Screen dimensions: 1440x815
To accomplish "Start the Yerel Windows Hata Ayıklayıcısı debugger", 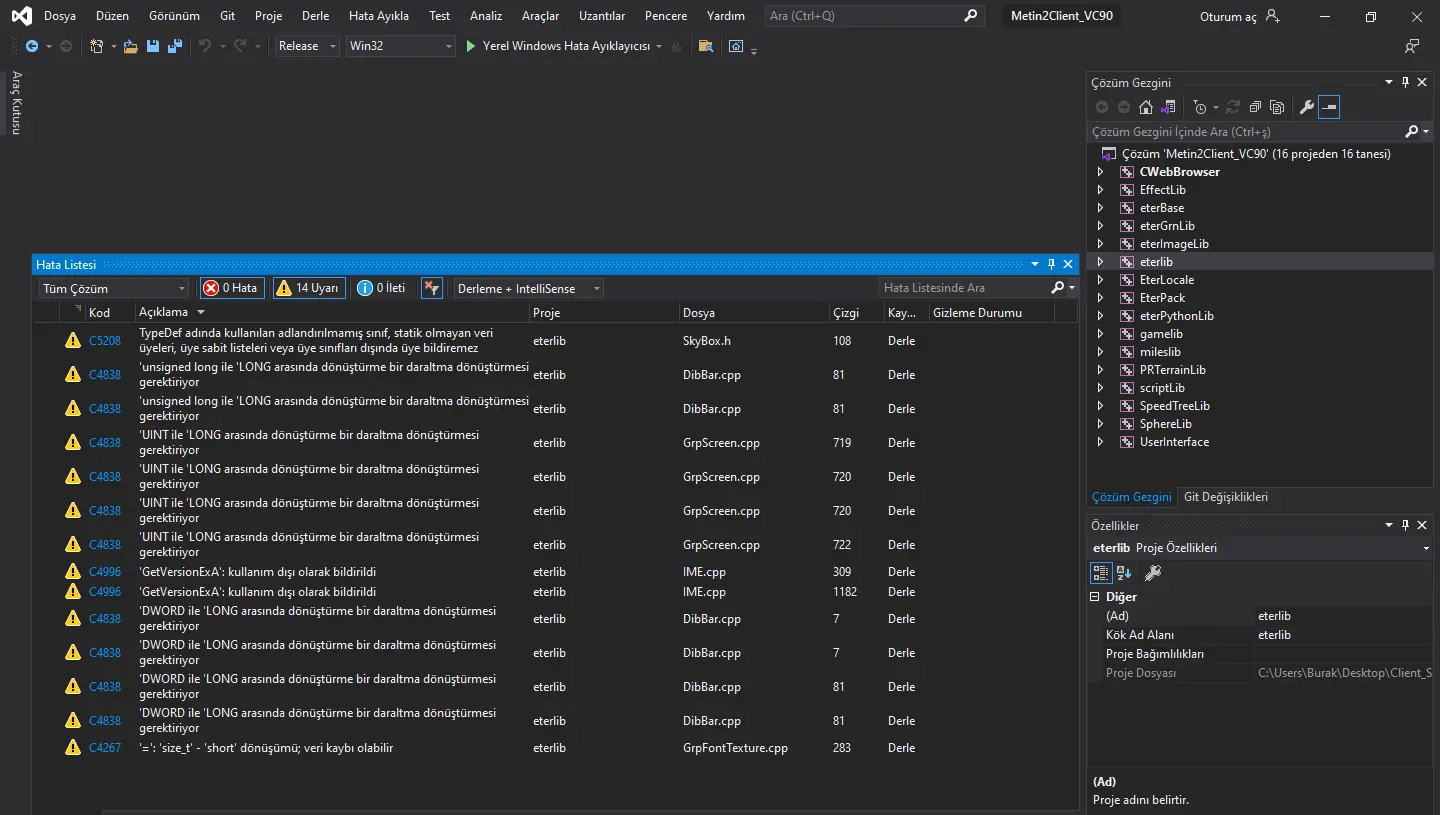I will click(x=558, y=46).
